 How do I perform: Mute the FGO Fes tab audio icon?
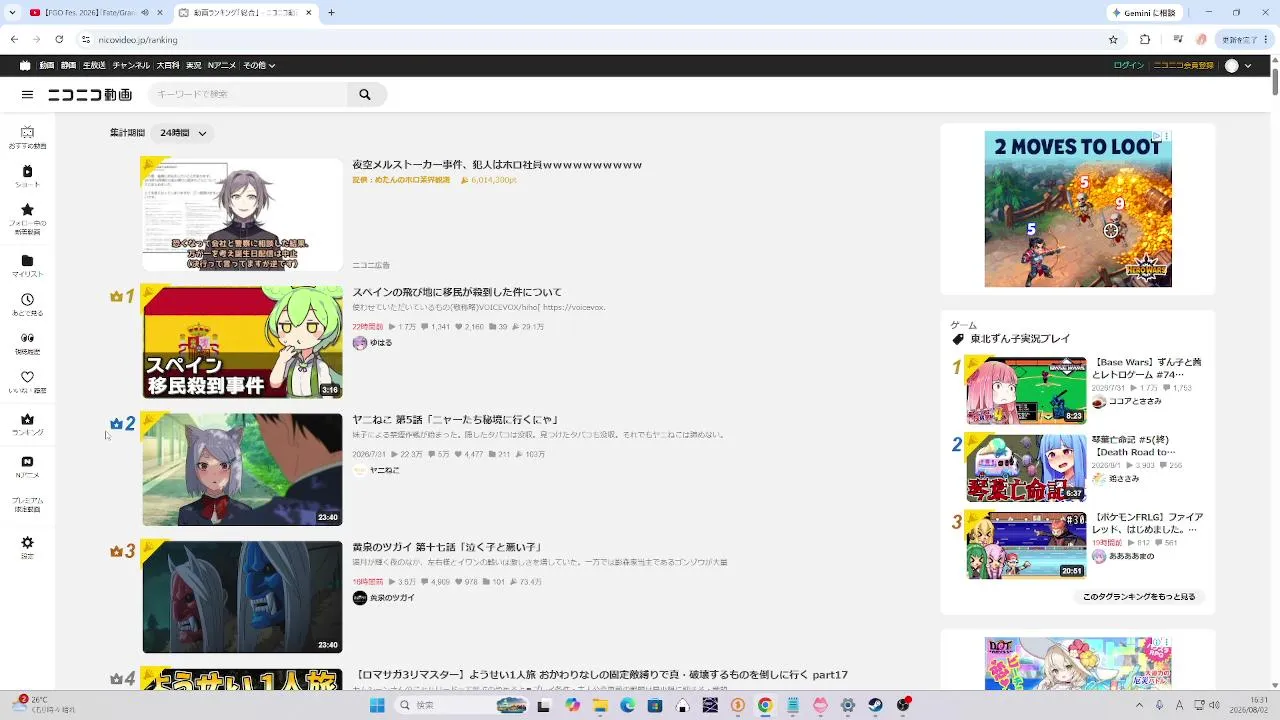pyautogui.click(x=144, y=13)
